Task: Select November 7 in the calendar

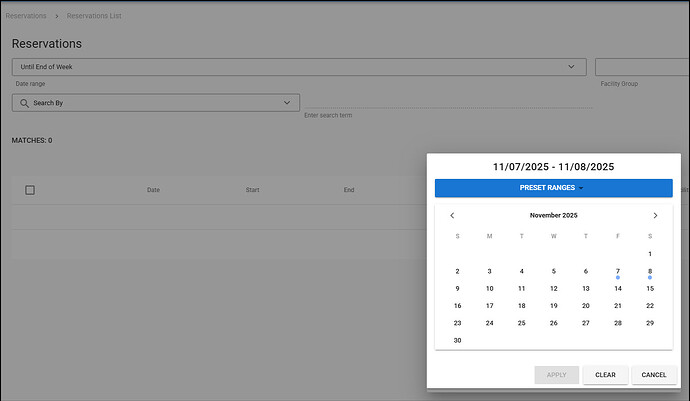Action: pyautogui.click(x=618, y=271)
